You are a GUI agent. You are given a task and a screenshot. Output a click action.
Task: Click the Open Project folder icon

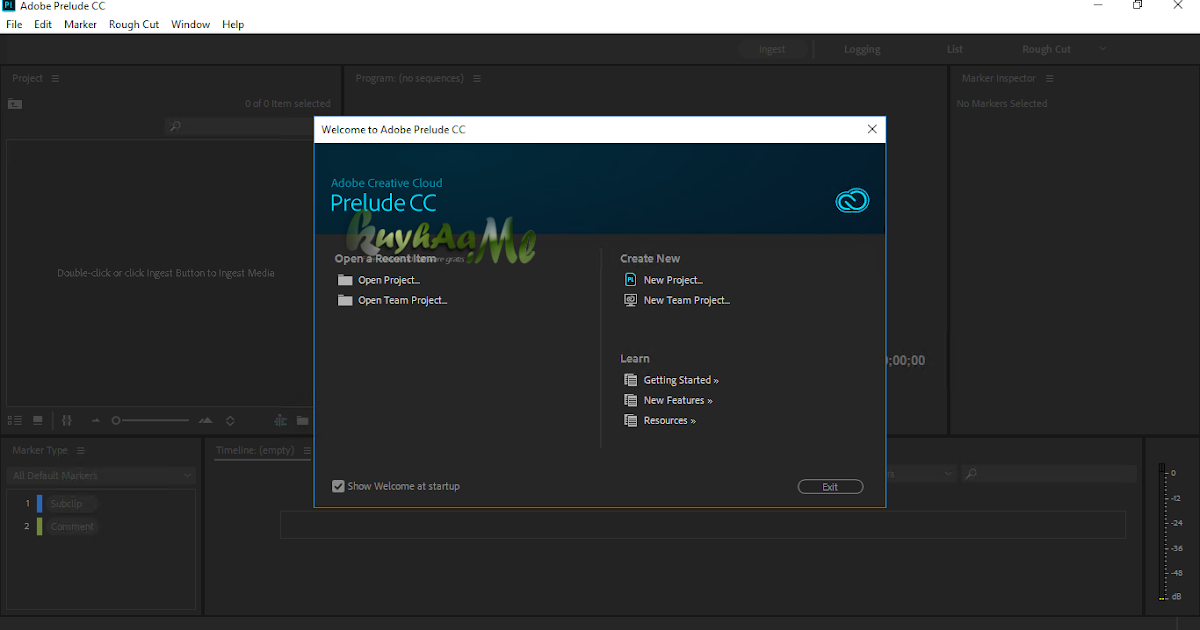(344, 280)
